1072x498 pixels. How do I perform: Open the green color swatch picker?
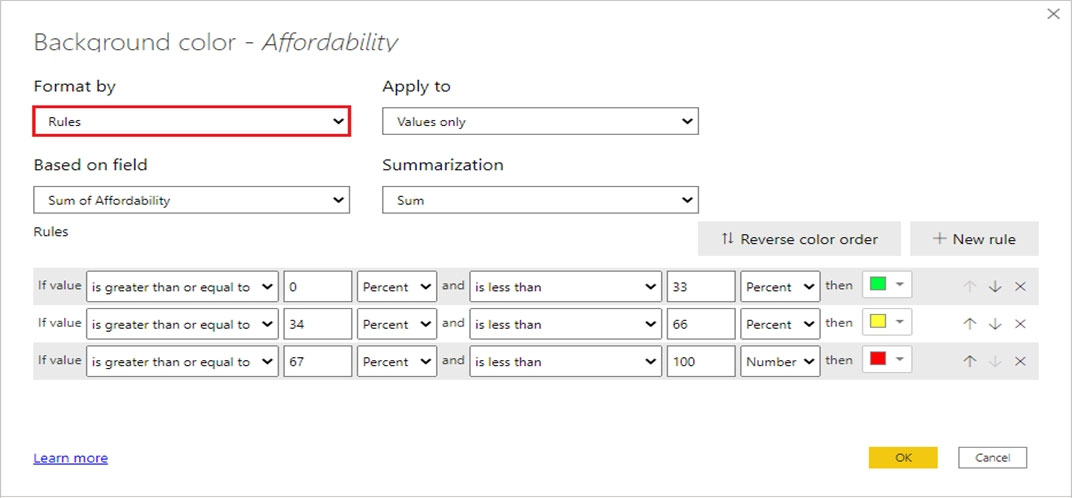[887, 285]
